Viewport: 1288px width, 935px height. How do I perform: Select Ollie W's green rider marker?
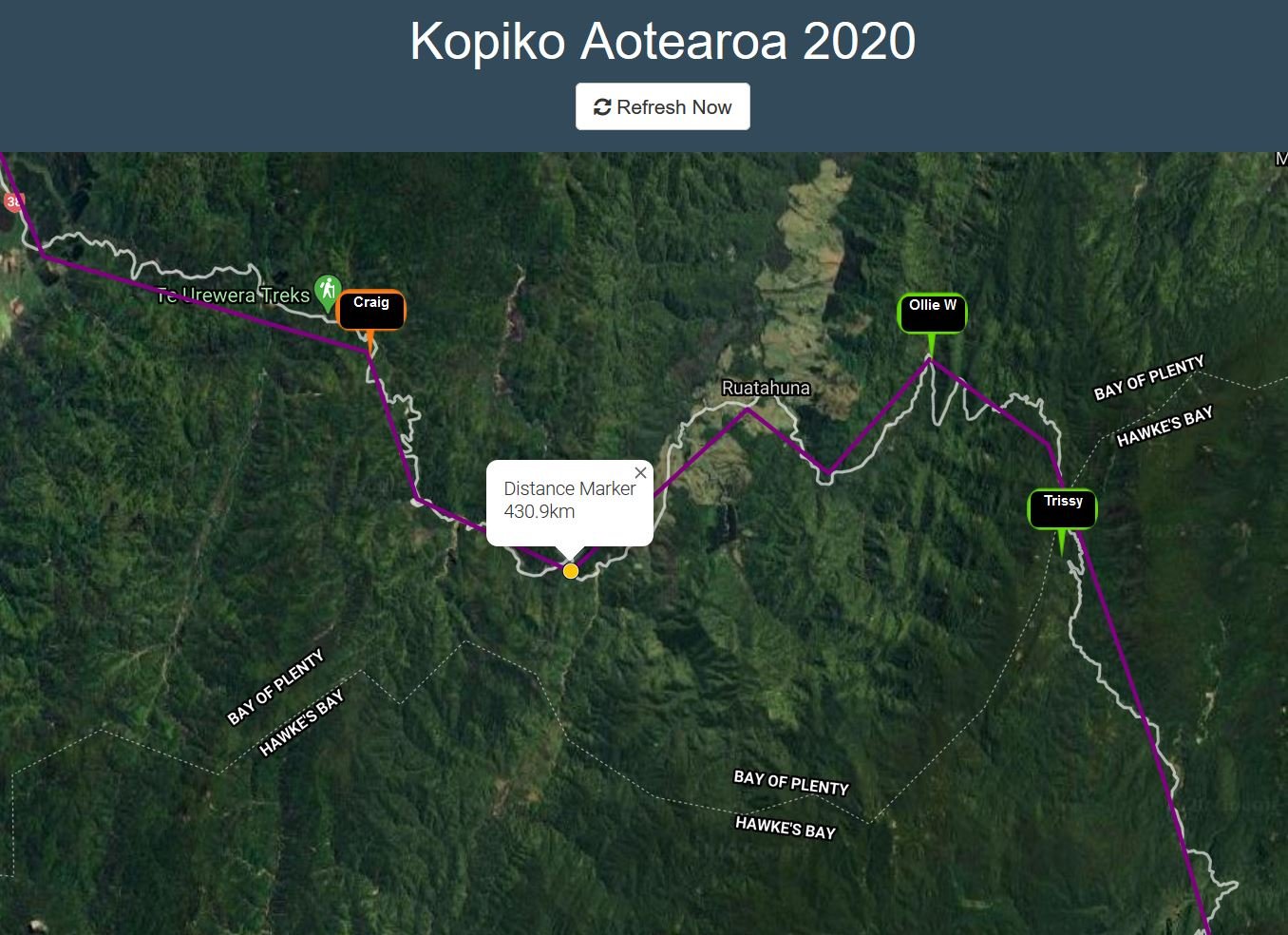click(x=932, y=314)
